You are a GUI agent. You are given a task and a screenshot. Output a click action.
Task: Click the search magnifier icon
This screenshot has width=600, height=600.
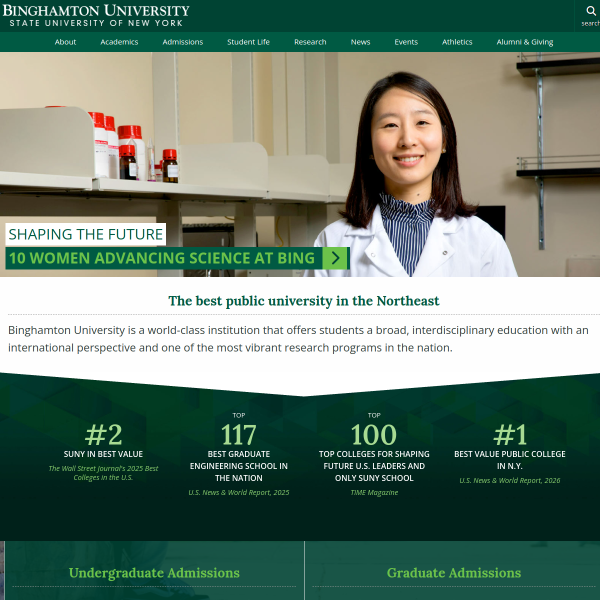pyautogui.click(x=590, y=12)
